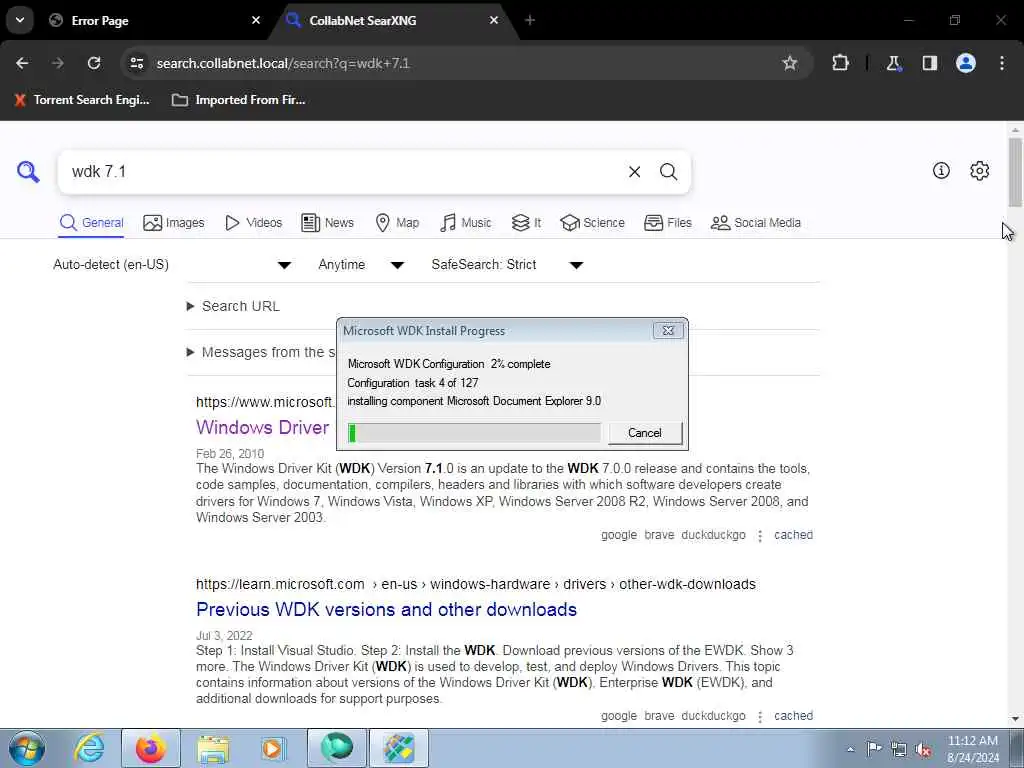Expand the Search URL section
1024x768 pixels.
pos(234,306)
